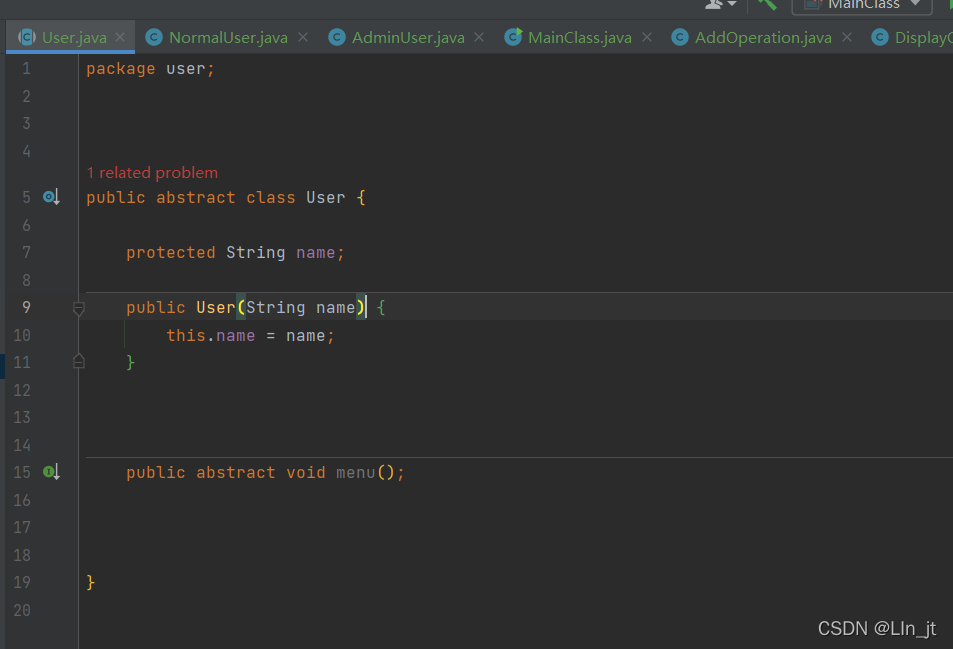Open the AdminUser.java tab
This screenshot has width=953, height=649.
click(x=408, y=38)
